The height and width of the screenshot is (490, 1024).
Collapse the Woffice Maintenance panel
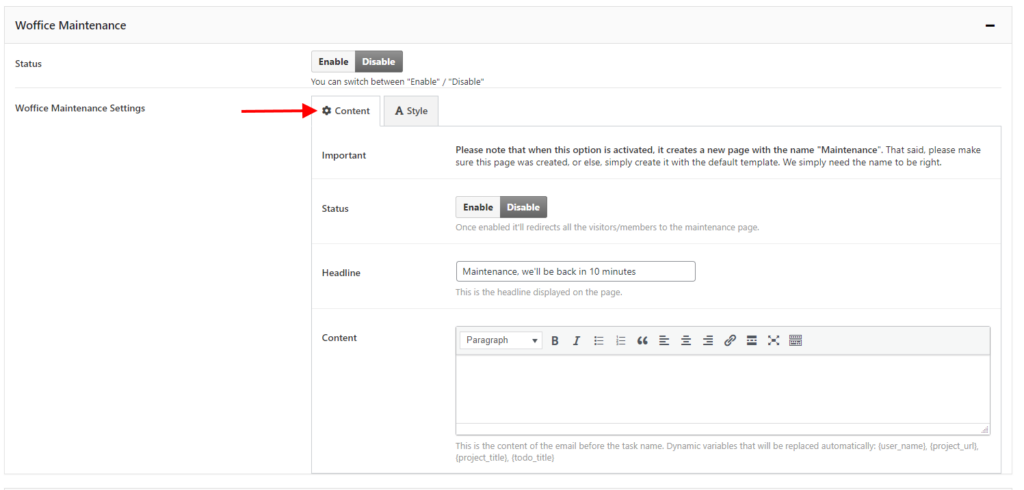(990, 25)
